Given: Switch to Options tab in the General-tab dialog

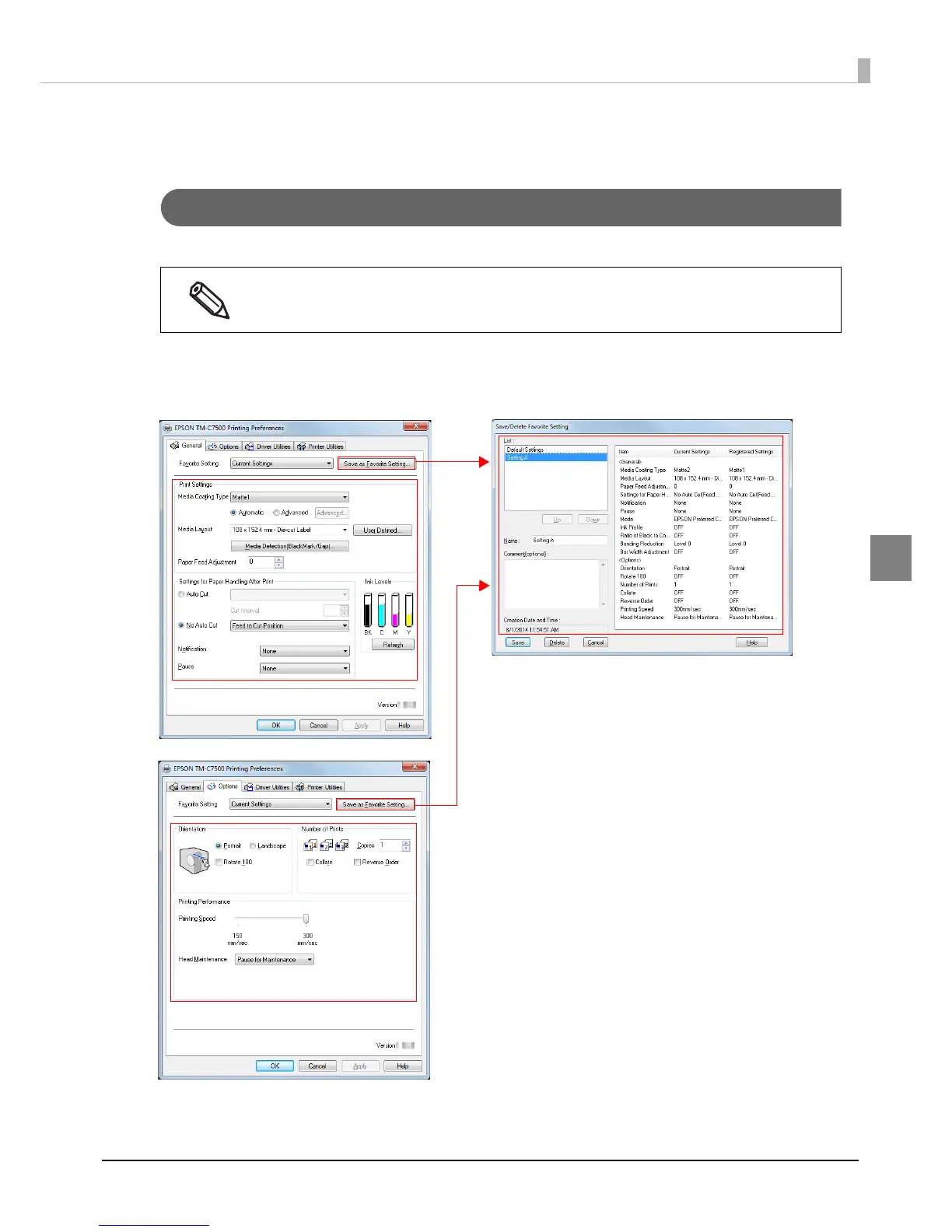Looking at the screenshot, I should click(x=224, y=446).
